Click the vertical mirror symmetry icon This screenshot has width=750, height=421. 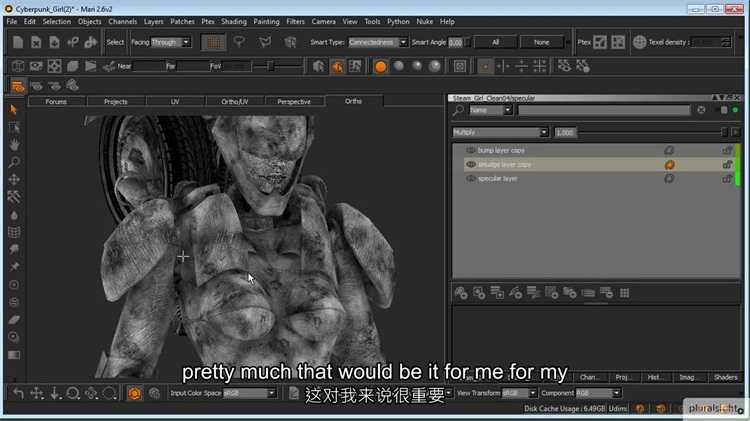pyautogui.click(x=503, y=66)
